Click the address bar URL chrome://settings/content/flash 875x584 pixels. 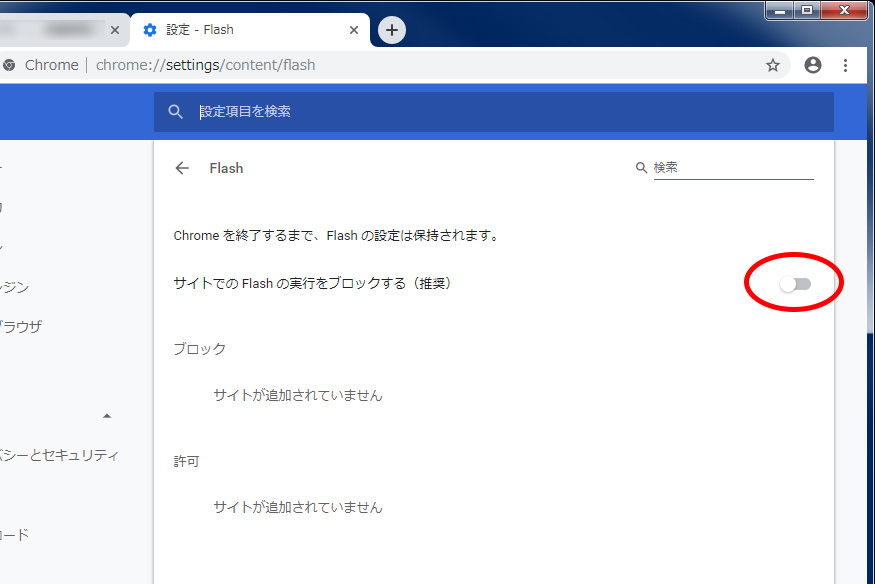tap(205, 65)
